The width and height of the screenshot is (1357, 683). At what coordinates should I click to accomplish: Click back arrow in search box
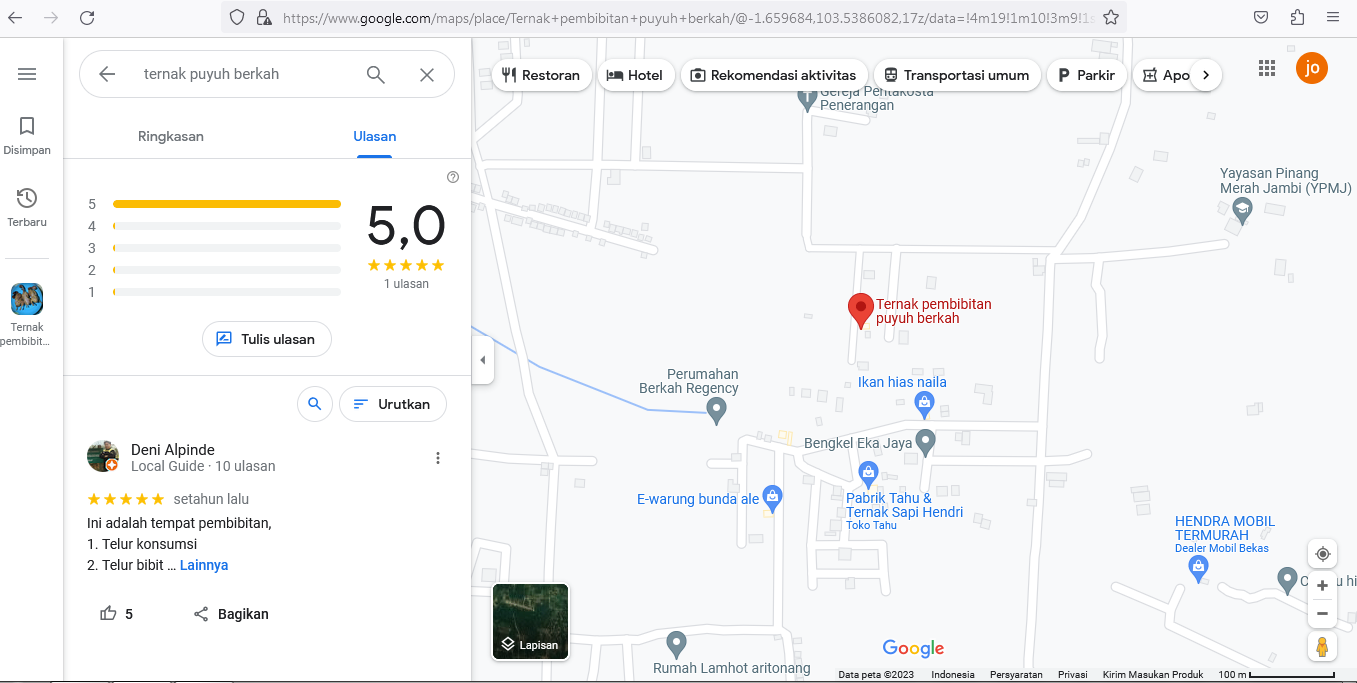tap(107, 74)
